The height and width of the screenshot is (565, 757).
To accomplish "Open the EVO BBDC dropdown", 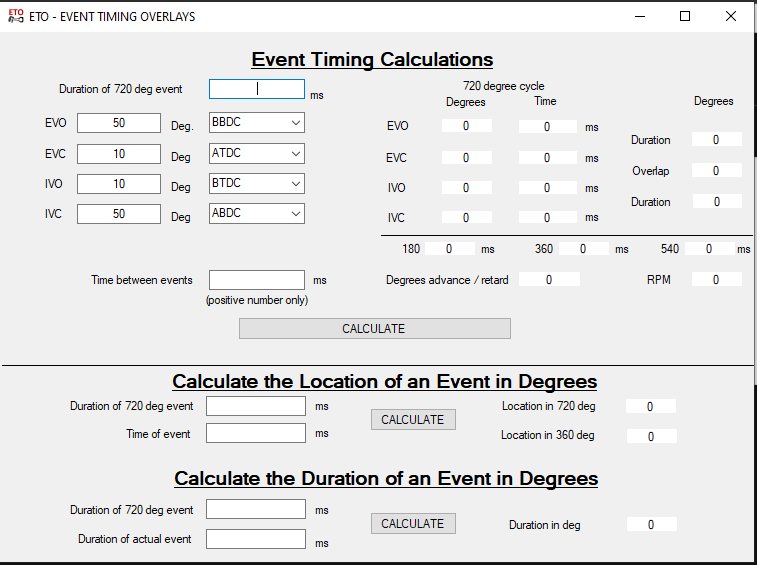I will pyautogui.click(x=256, y=123).
